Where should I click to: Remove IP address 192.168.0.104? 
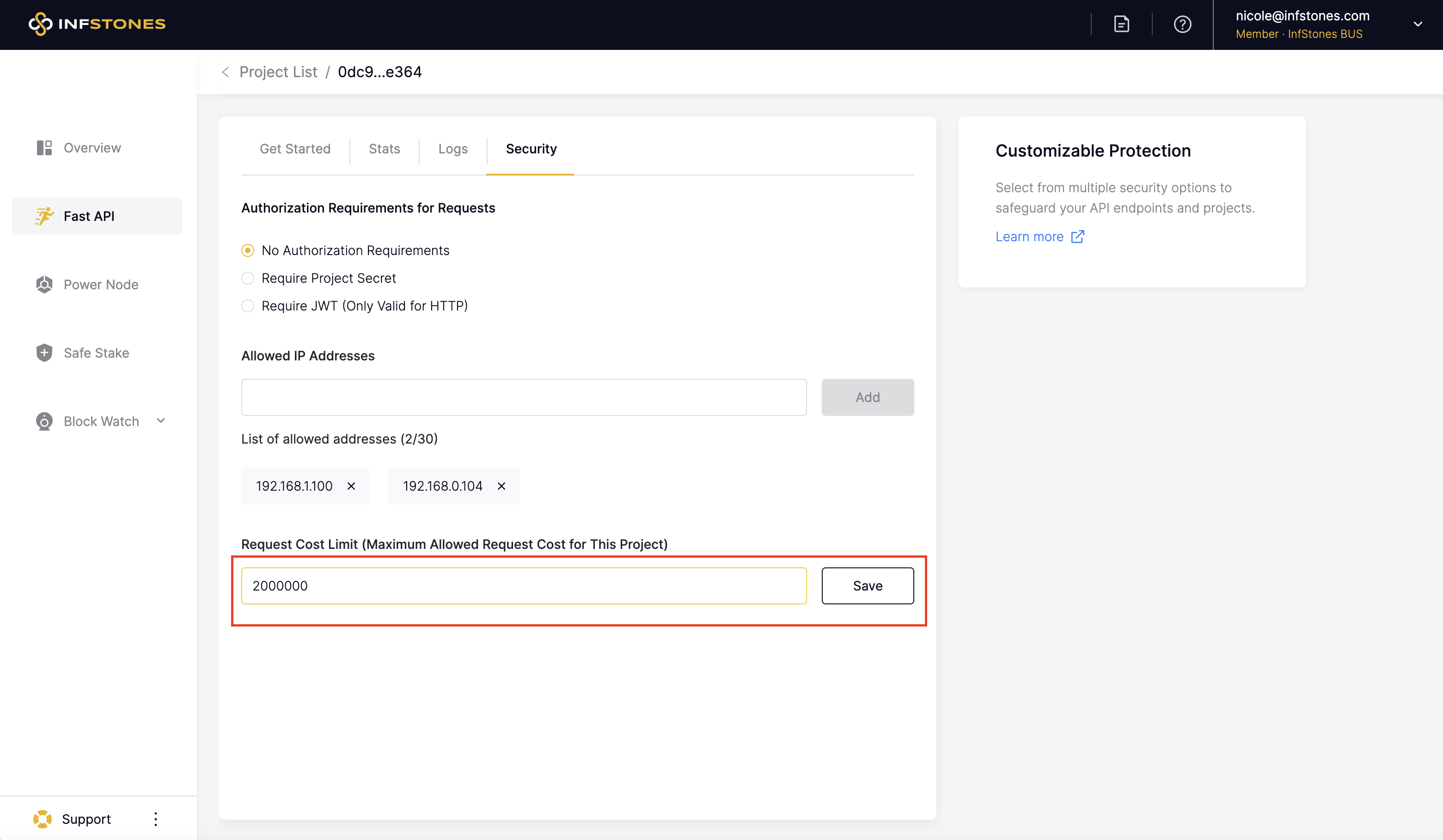[x=501, y=486]
